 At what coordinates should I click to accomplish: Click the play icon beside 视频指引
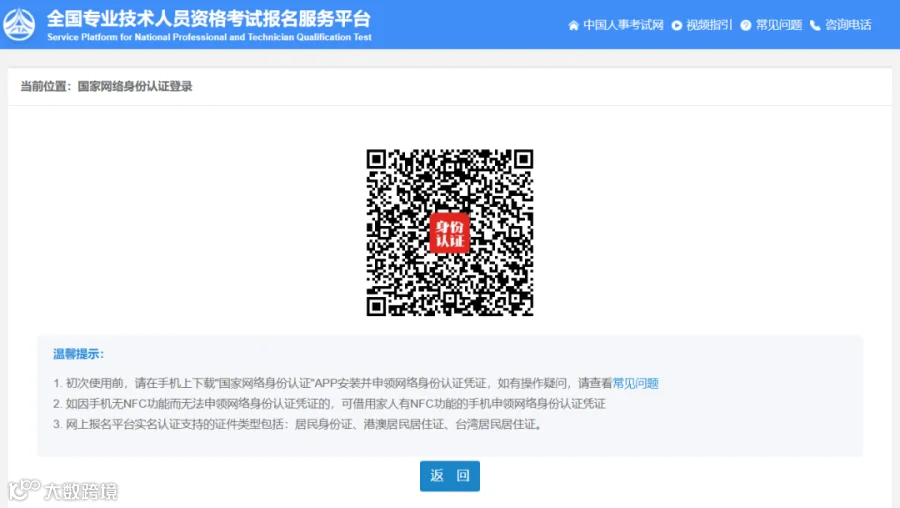click(x=677, y=25)
